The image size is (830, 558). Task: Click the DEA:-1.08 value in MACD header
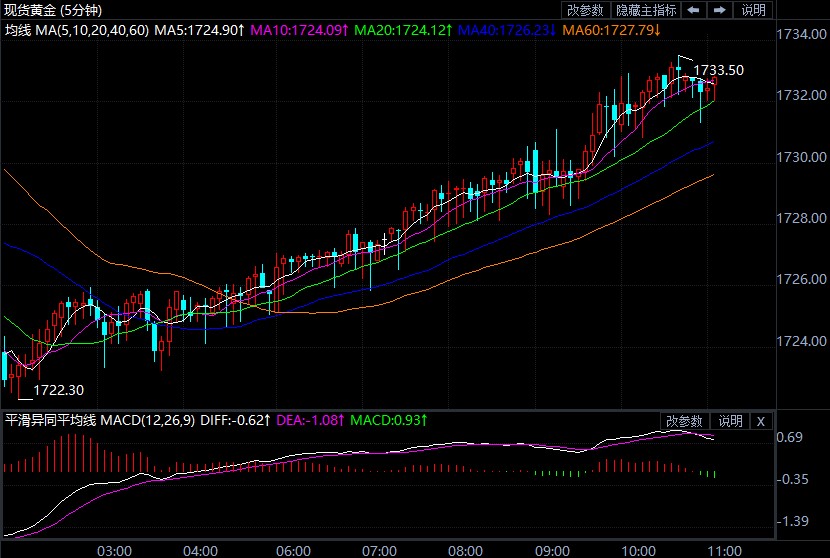click(x=309, y=421)
